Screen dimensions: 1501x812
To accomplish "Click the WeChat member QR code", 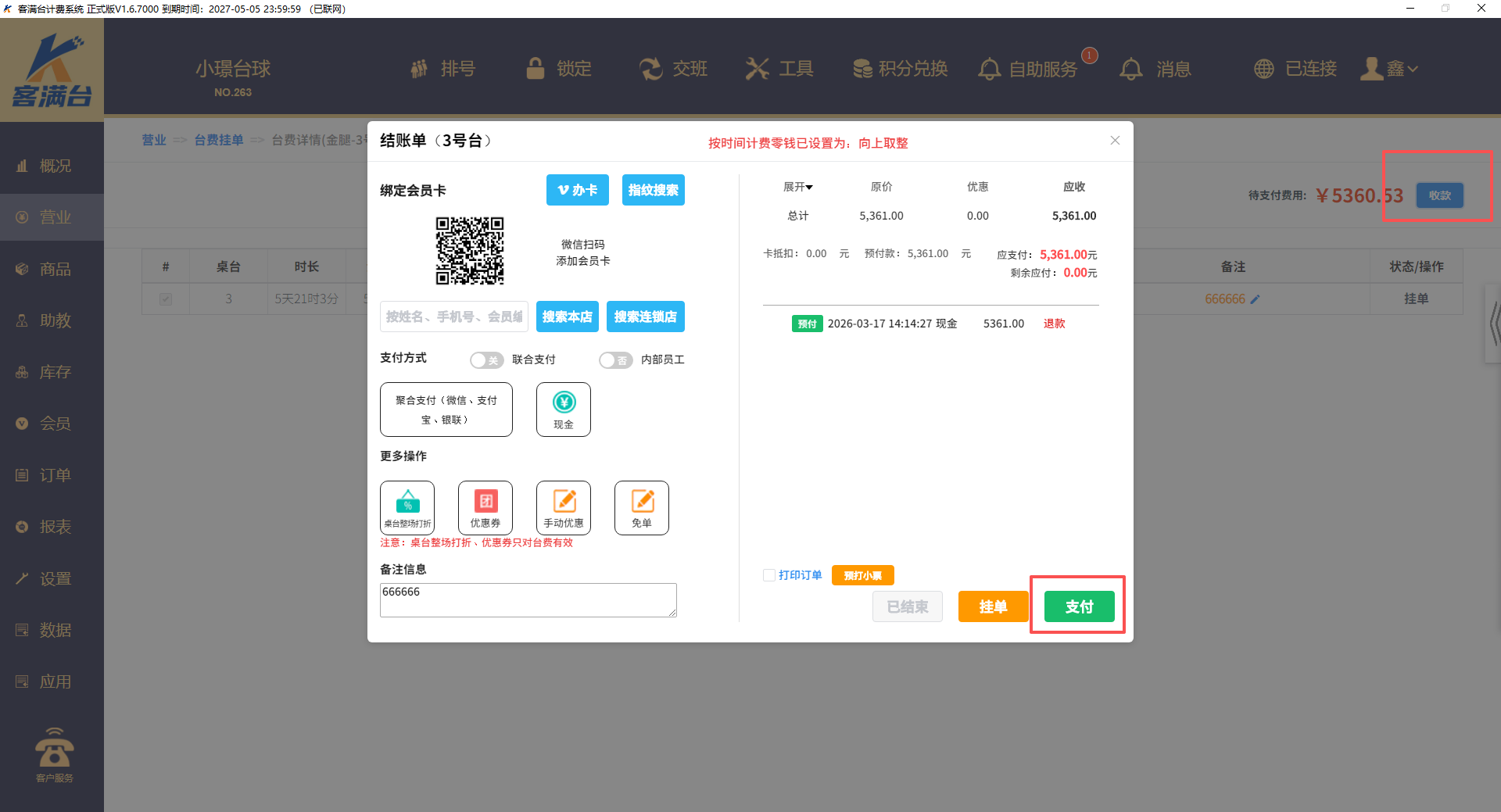I will [469, 251].
